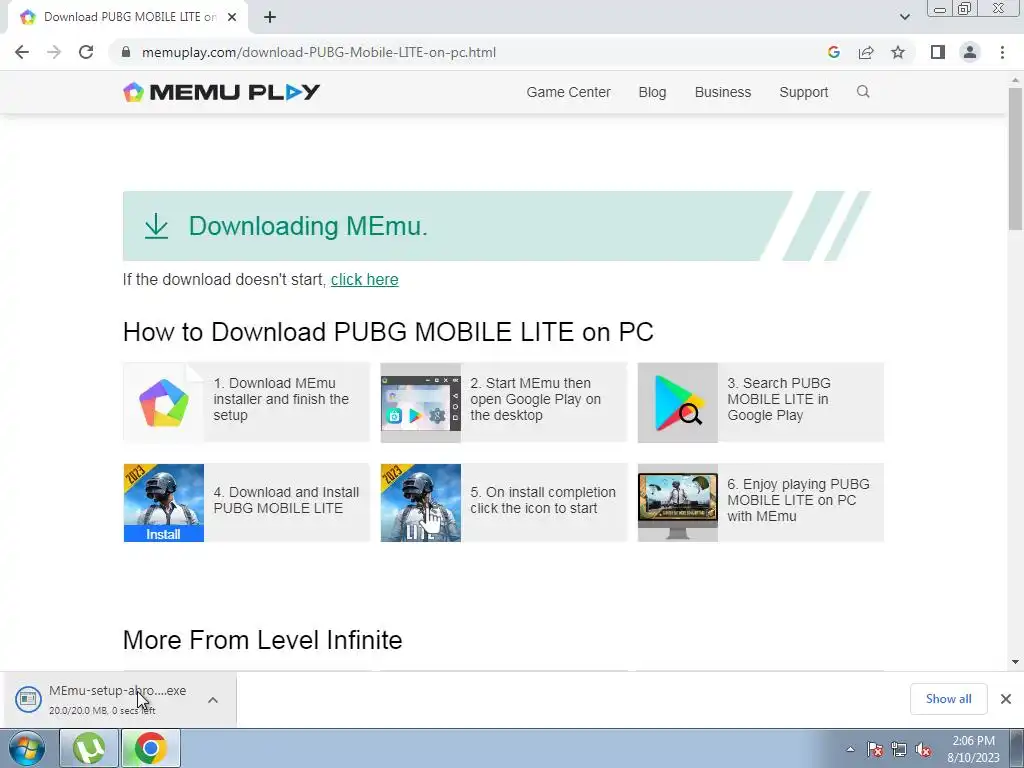Close the Download PUBG MOBILE LITE tab
Viewport: 1024px width, 768px height.
coord(232,17)
